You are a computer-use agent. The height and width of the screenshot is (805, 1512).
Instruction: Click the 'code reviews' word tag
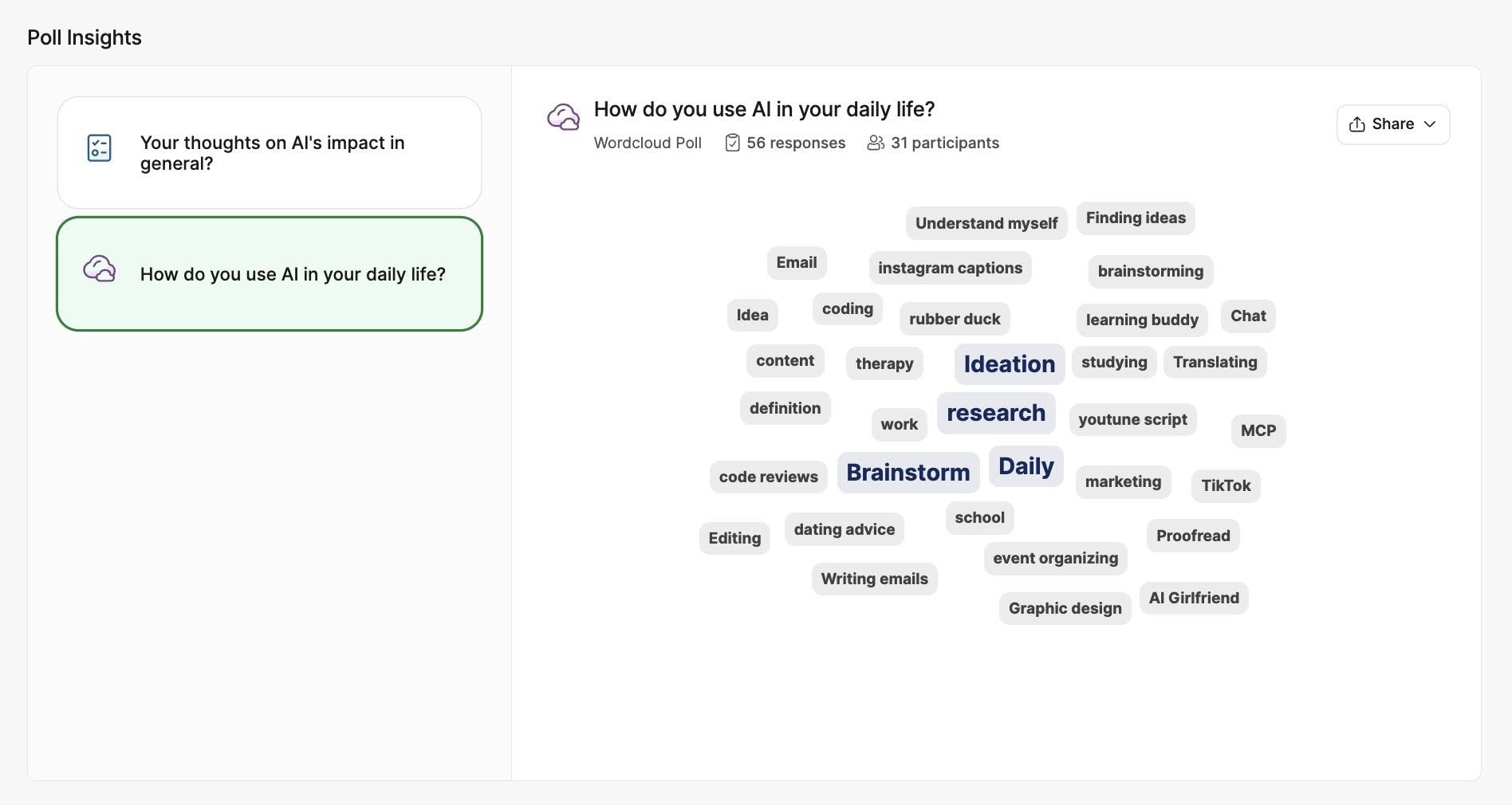click(768, 477)
